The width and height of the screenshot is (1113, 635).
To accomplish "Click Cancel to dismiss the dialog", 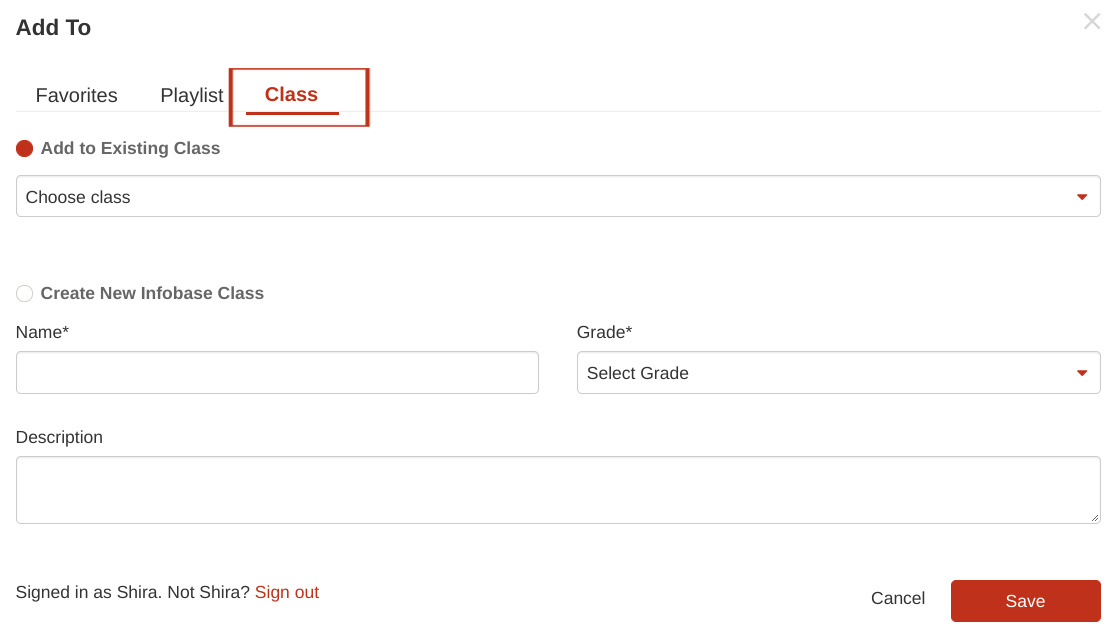I will (x=898, y=598).
